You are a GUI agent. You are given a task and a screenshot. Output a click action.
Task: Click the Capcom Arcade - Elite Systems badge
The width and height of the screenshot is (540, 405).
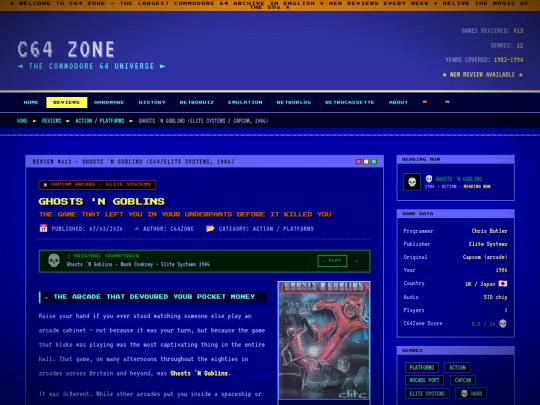(97, 185)
